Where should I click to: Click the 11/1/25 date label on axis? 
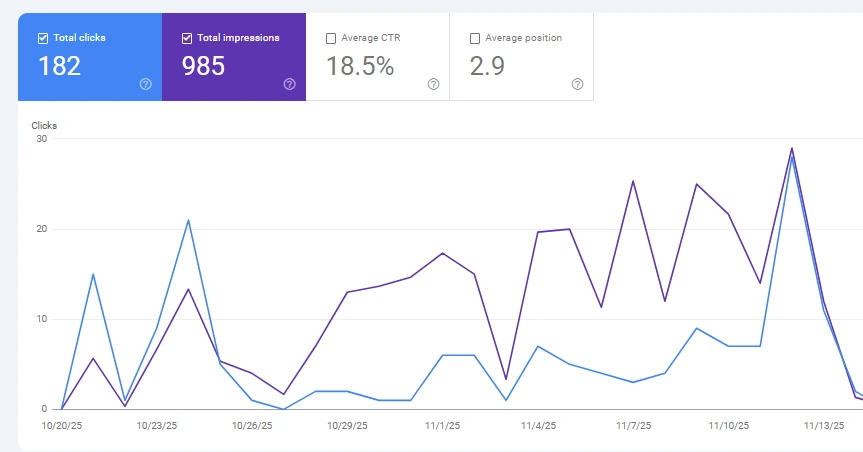(x=442, y=425)
